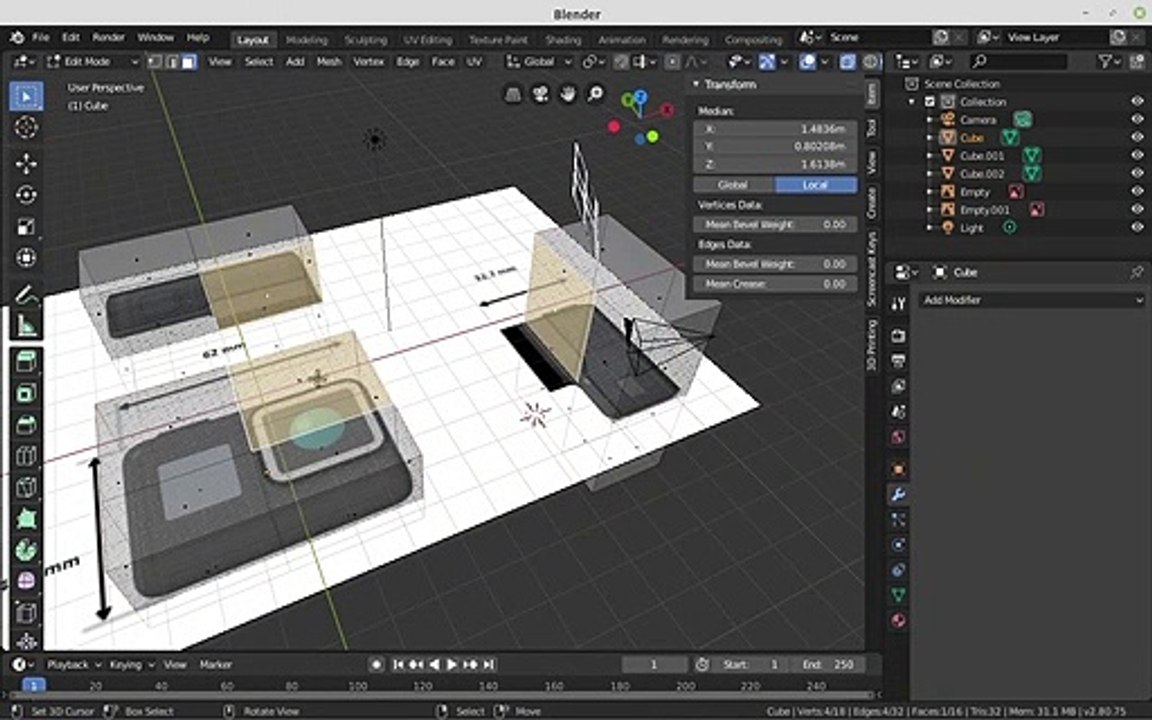
Task: Open the Add Modifier dropdown
Action: point(1032,300)
